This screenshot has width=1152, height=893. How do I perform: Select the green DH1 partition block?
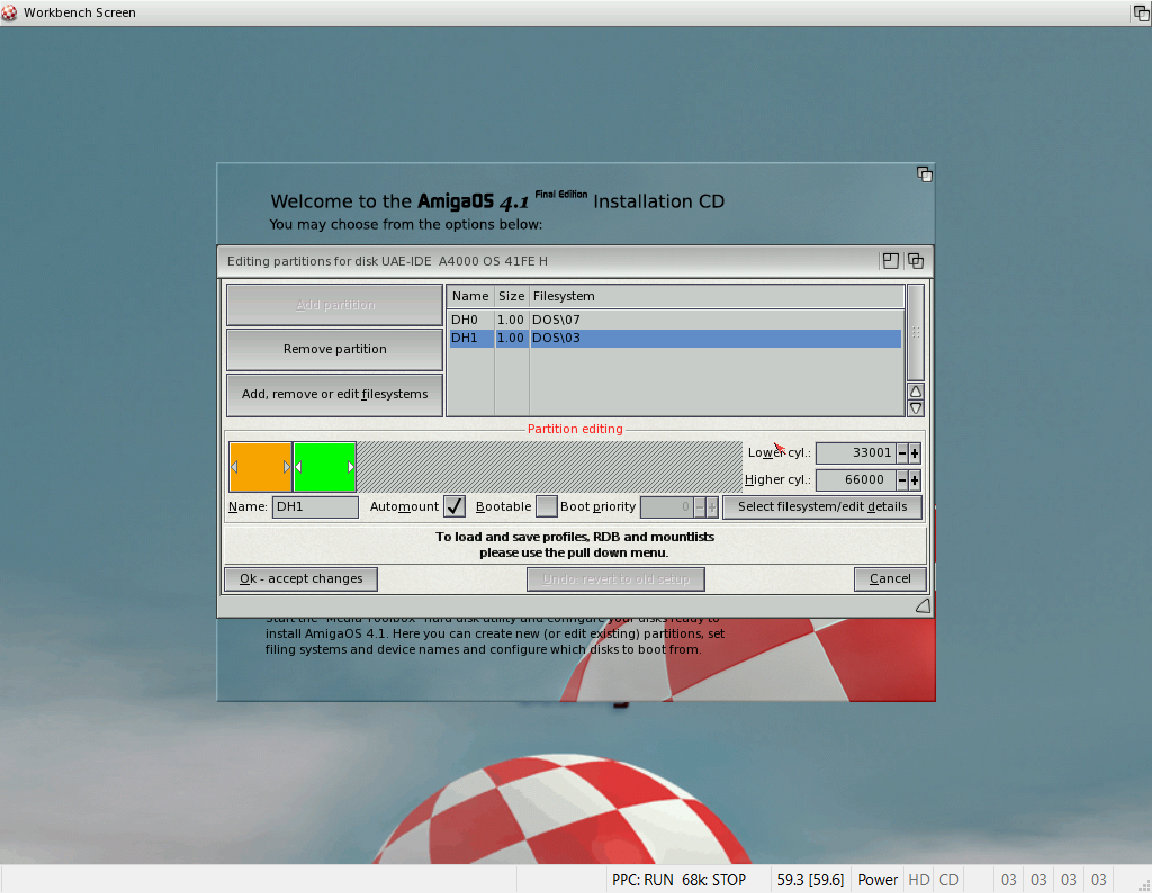pyautogui.click(x=325, y=467)
